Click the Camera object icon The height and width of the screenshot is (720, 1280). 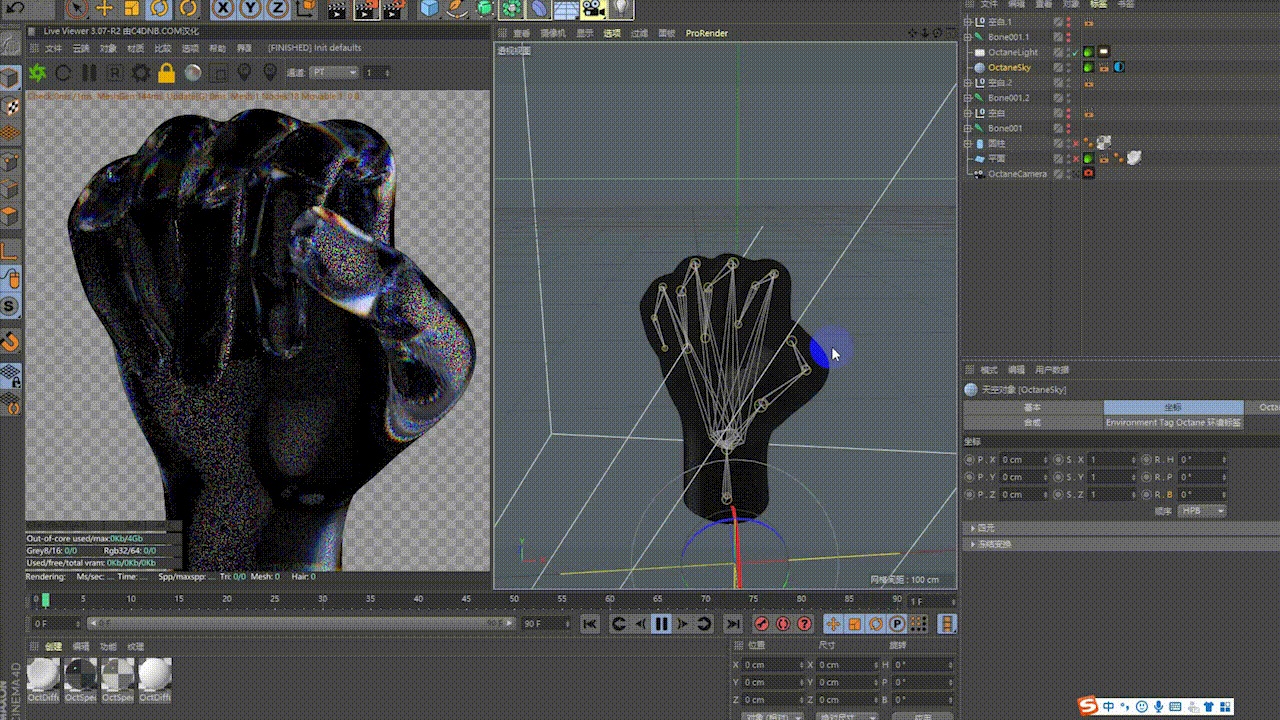pyautogui.click(x=594, y=9)
